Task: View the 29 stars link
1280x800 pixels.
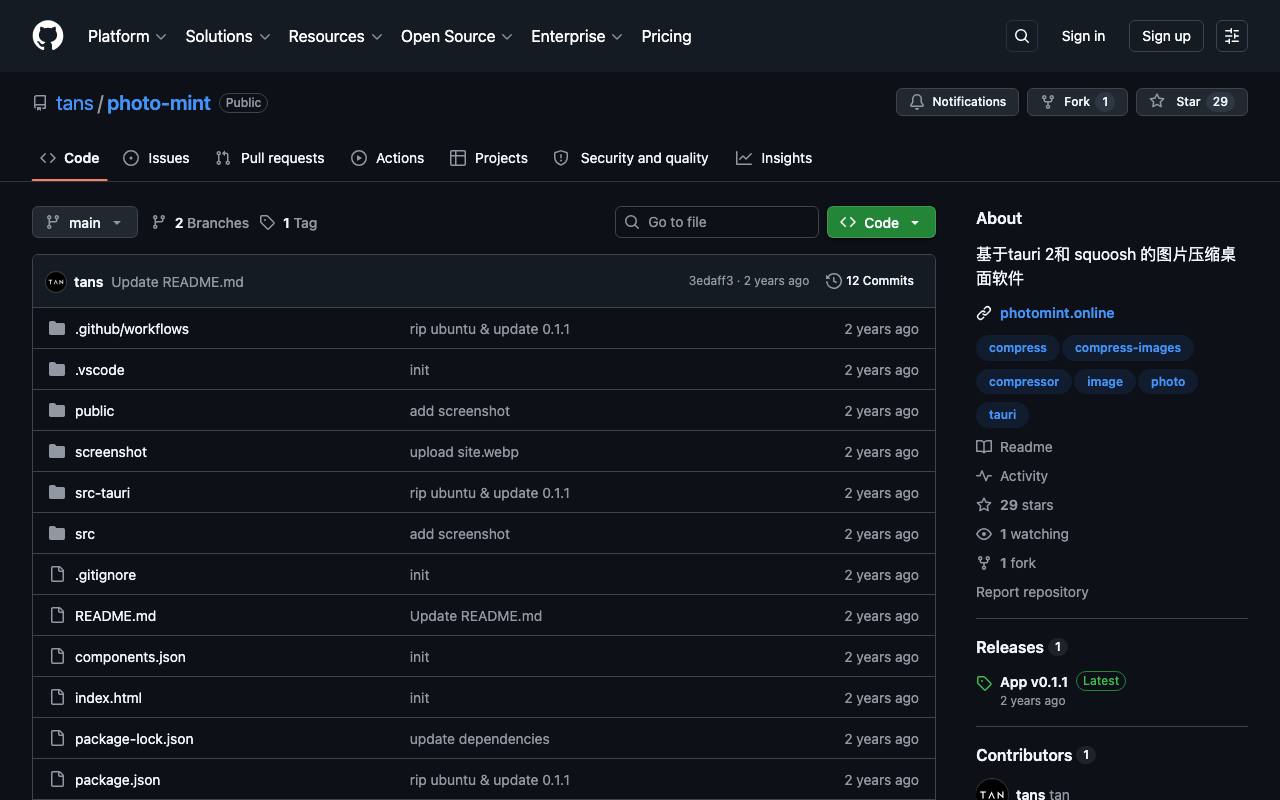Action: 1014,505
